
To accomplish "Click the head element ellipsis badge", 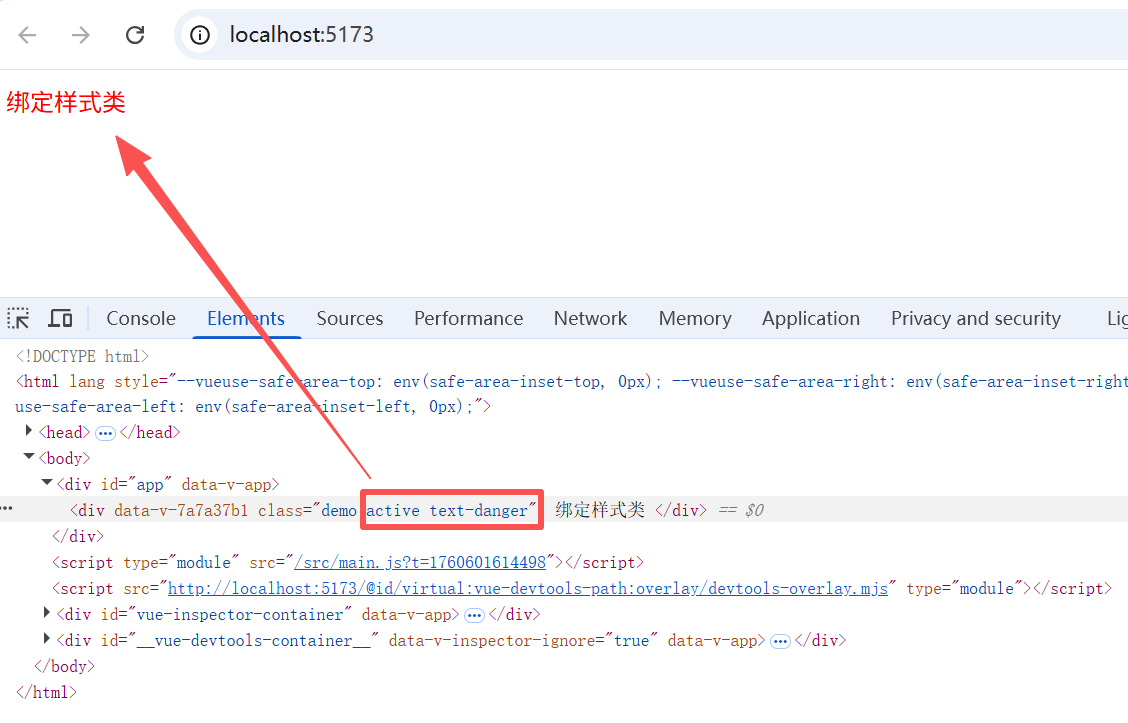I will click(105, 433).
